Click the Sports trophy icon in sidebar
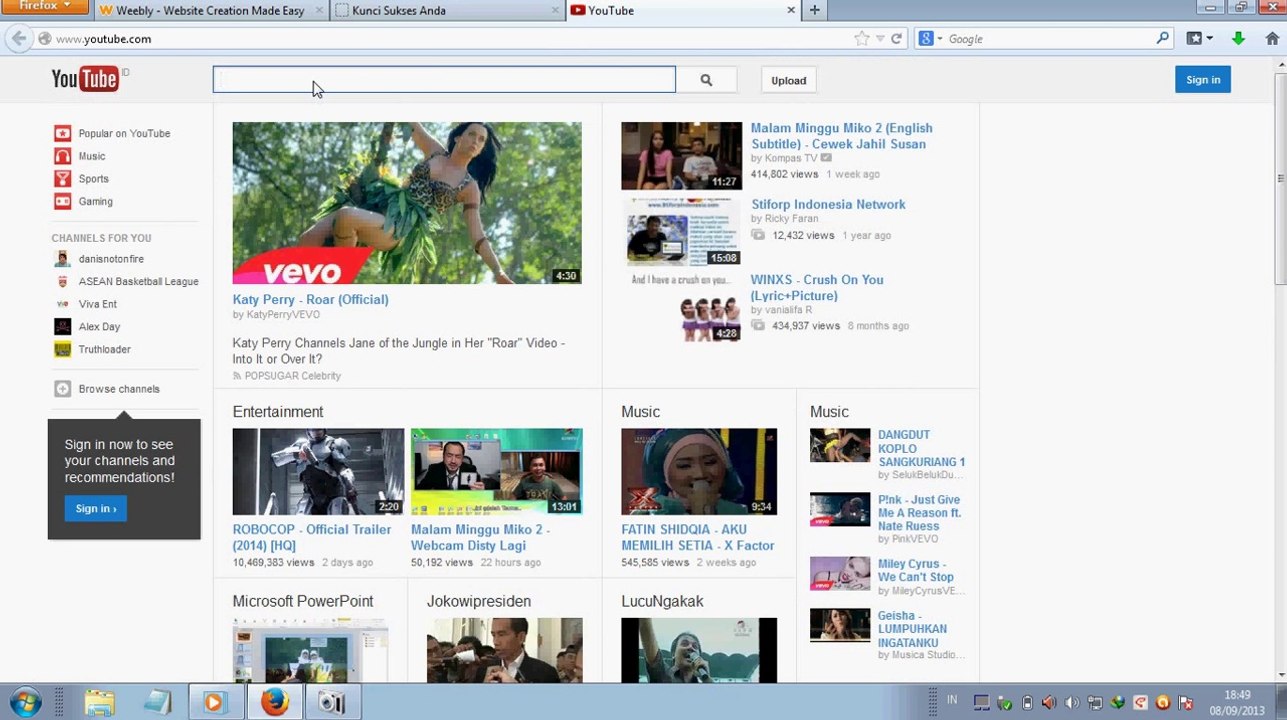The height and width of the screenshot is (720, 1287). (x=62, y=179)
